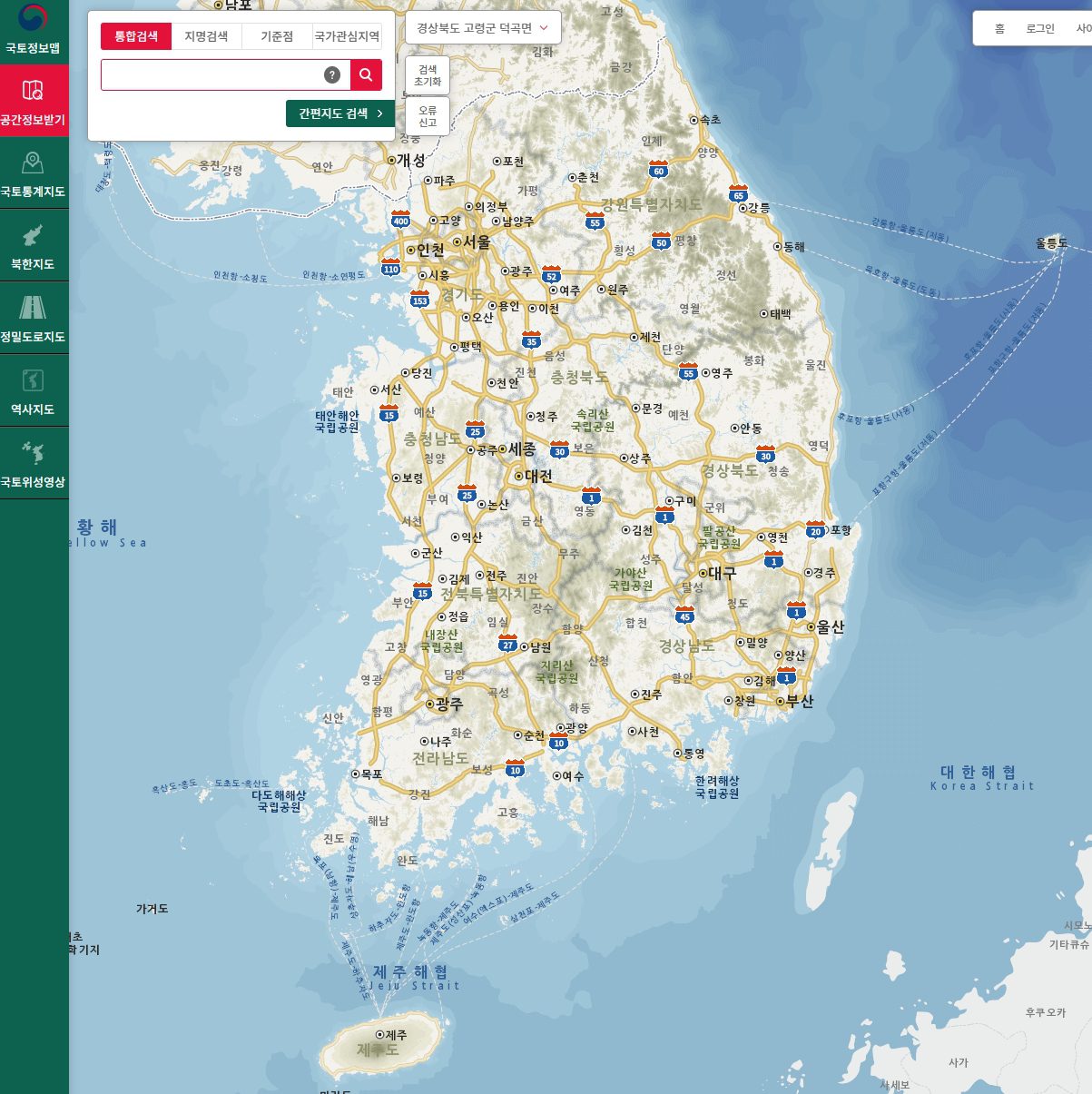
Task: Click the 국토정보맵 logo at top of sidebar
Action: tap(34, 29)
